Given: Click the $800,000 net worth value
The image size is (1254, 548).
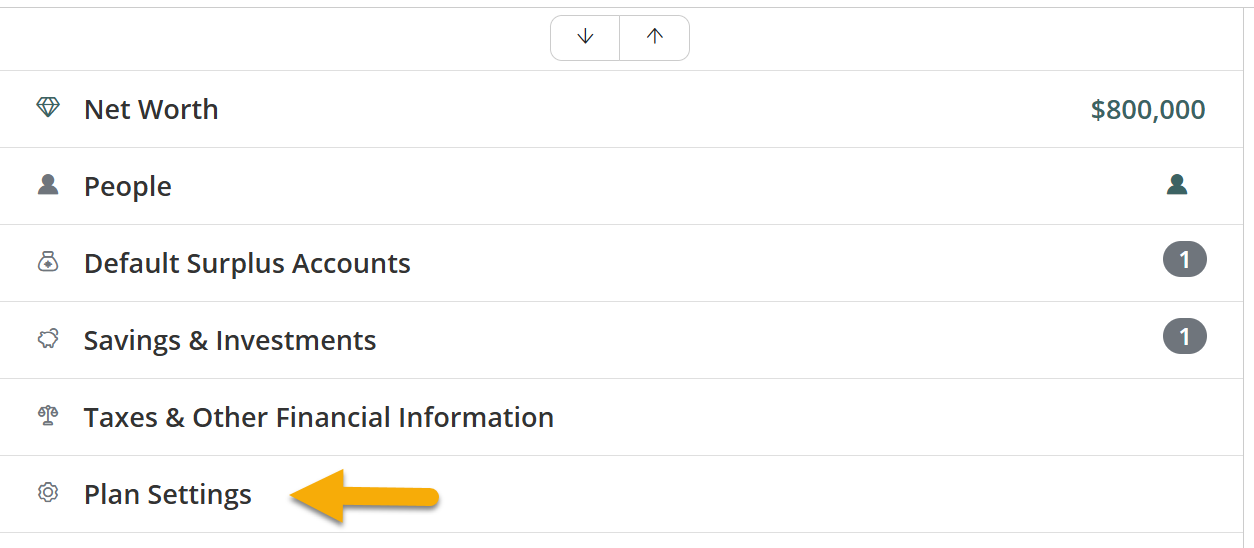Looking at the screenshot, I should pyautogui.click(x=1148, y=109).
